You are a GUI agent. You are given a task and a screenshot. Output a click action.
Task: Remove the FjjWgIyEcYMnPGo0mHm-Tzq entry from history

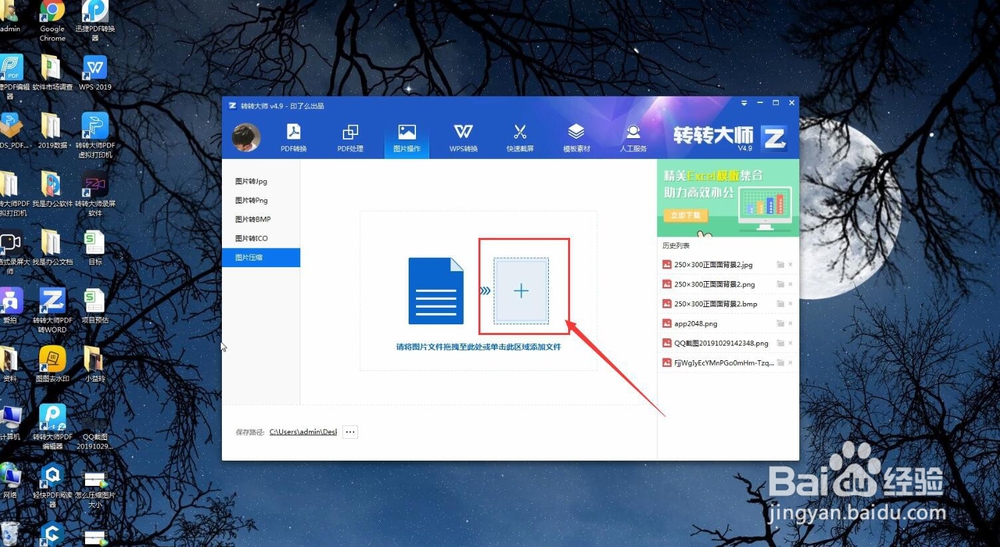click(x=791, y=363)
